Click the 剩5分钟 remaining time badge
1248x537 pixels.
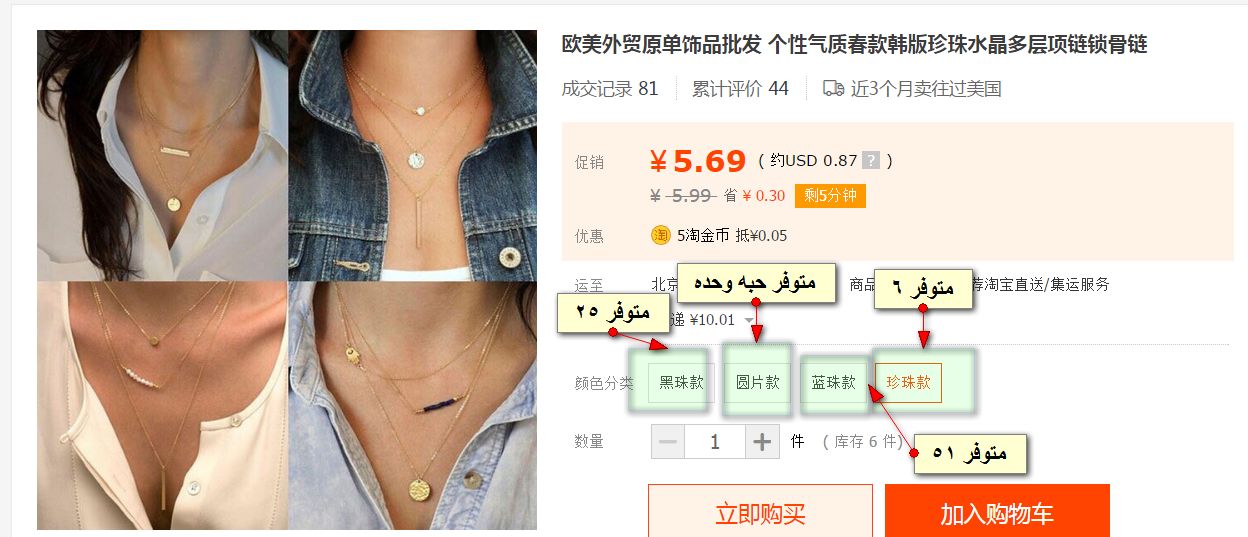click(830, 195)
